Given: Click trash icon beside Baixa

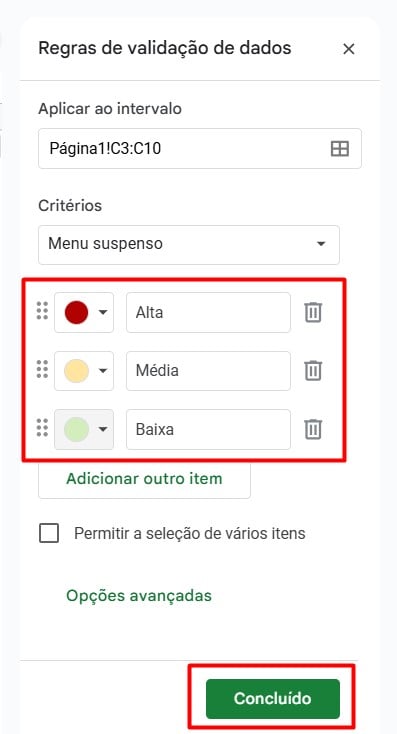Looking at the screenshot, I should (x=313, y=429).
